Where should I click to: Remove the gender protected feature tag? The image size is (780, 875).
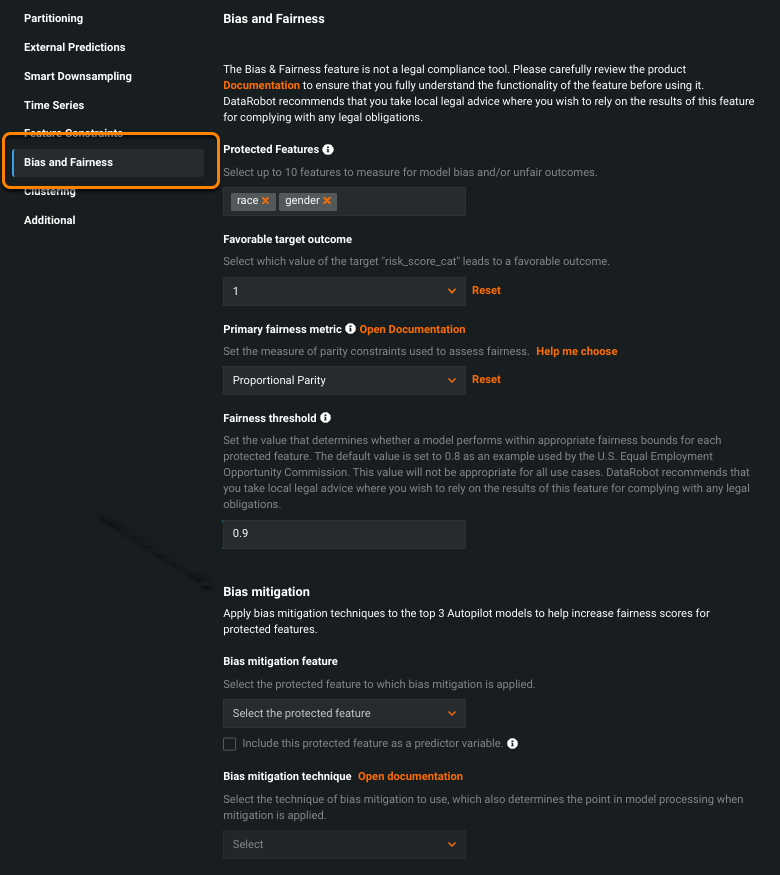[327, 201]
